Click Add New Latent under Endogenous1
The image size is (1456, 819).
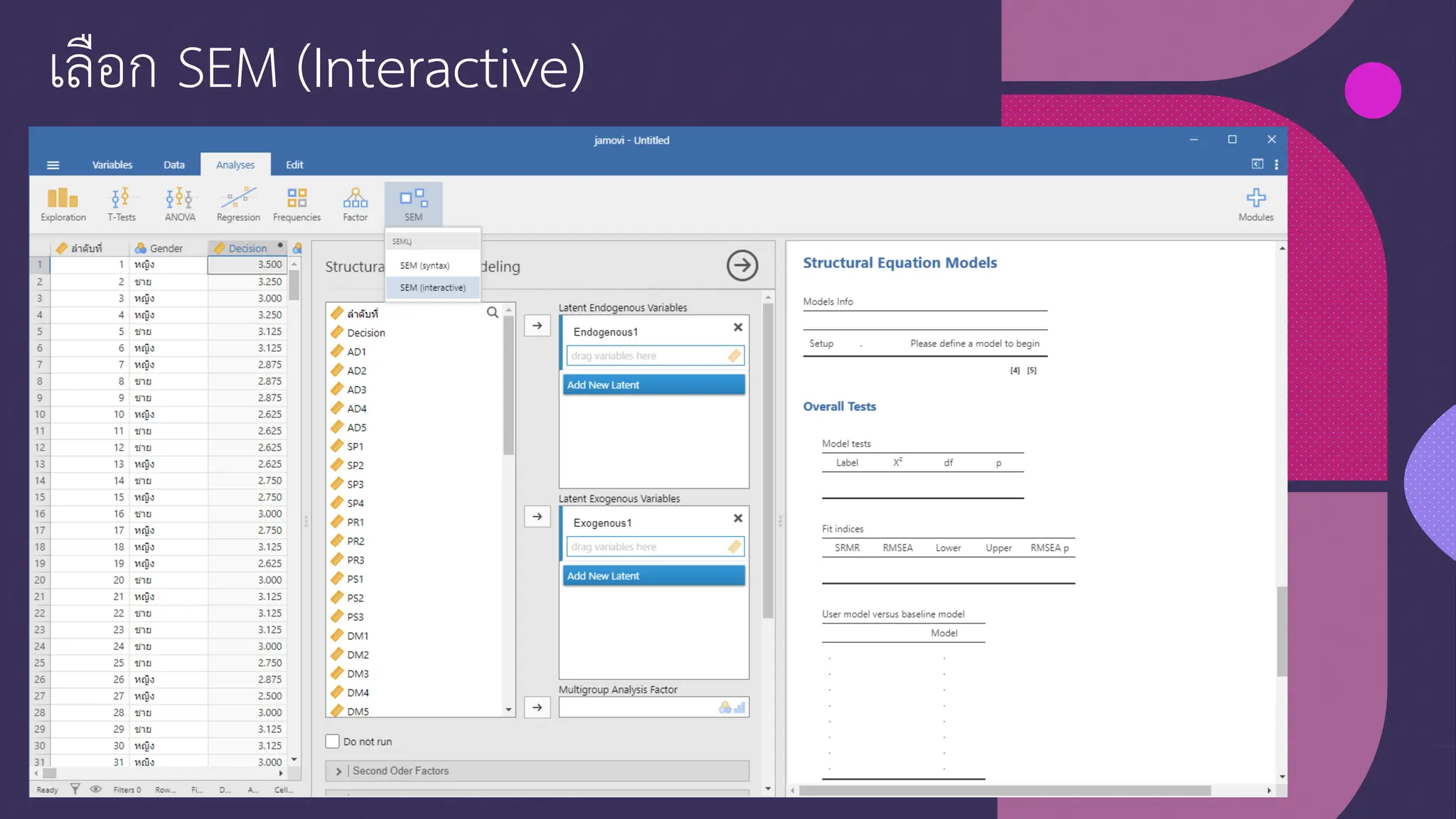pos(653,385)
